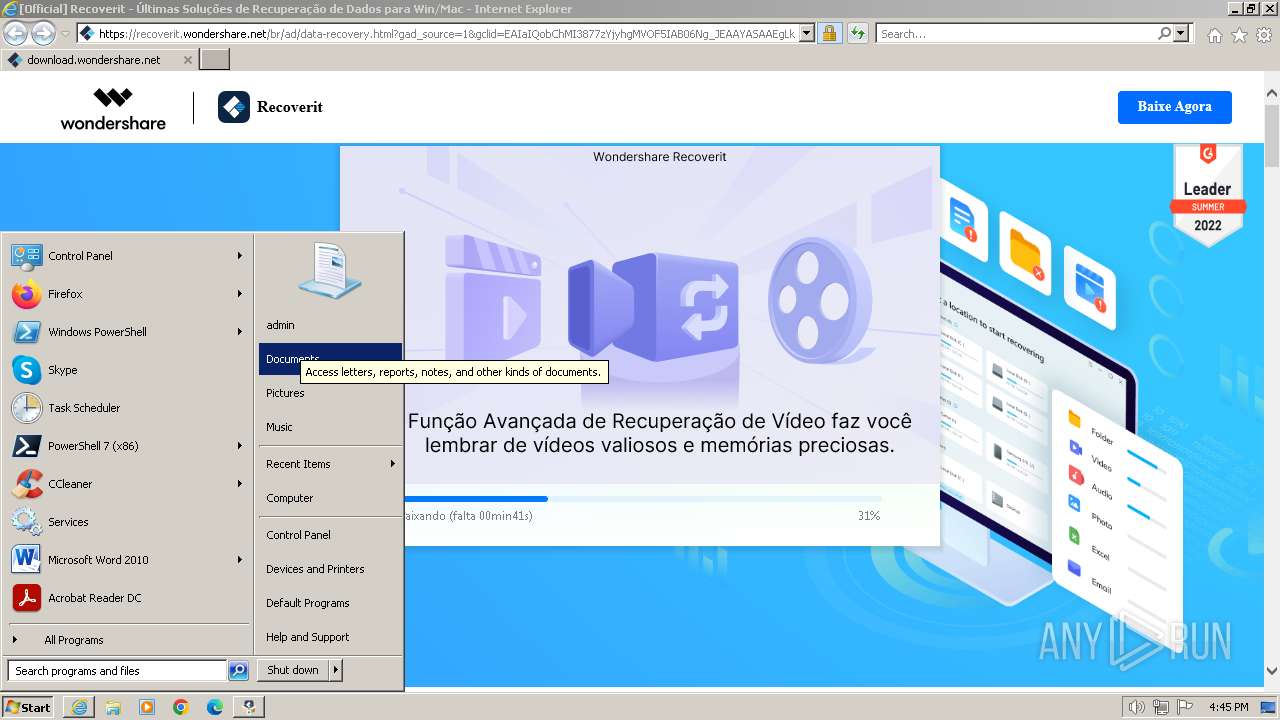The image size is (1280, 720).
Task: Open Task Scheduler from the Start menu
Action: coord(128,408)
